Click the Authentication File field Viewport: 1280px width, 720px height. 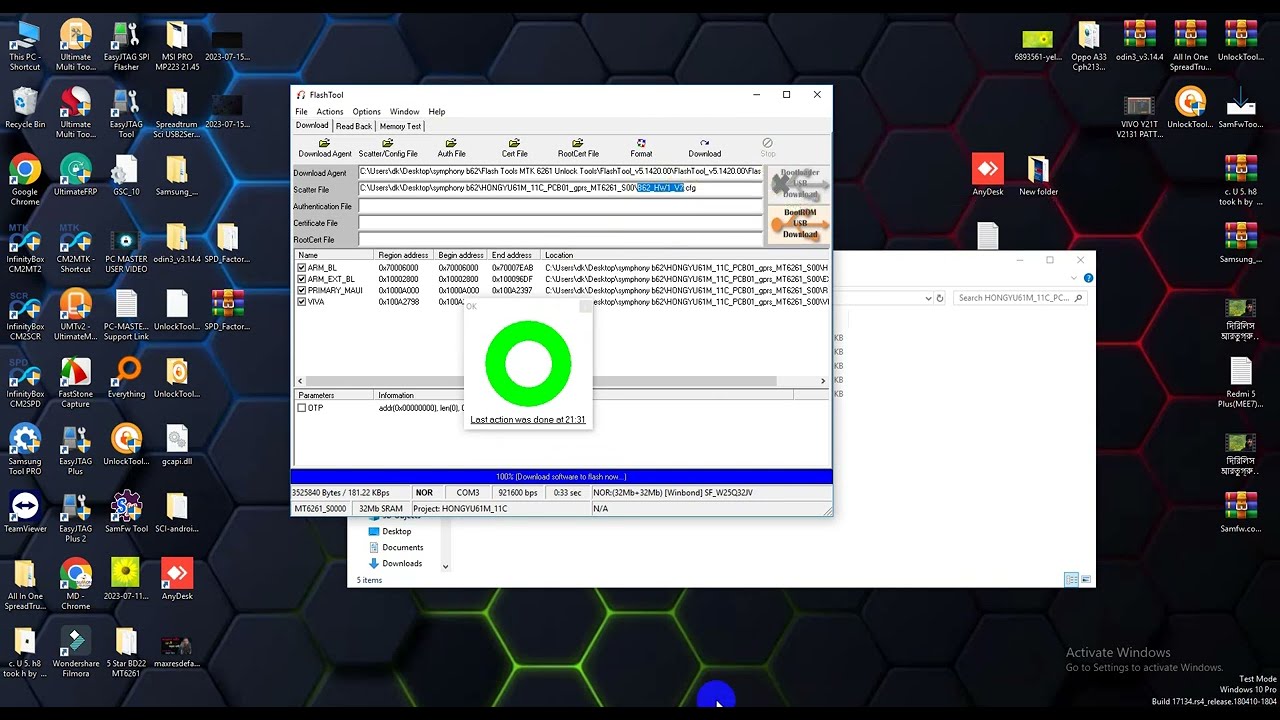[x=560, y=206]
